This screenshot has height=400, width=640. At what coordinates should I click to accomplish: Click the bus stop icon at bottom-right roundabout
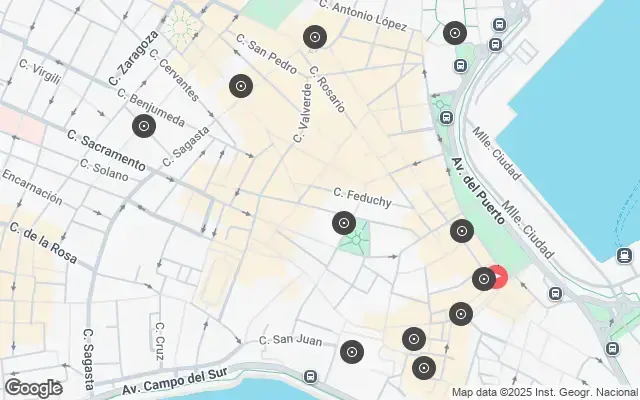tap(612, 349)
